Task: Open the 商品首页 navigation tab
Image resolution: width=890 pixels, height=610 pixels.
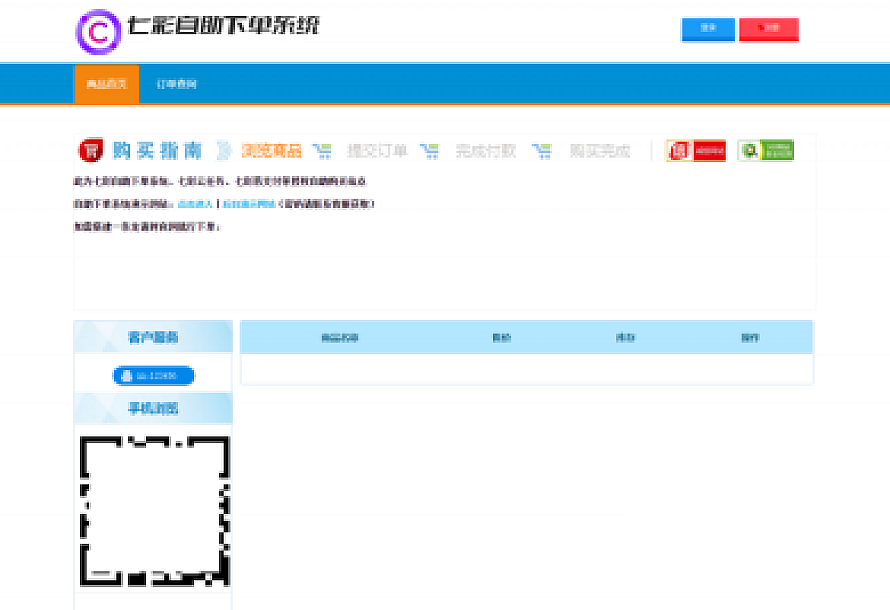Action: (106, 84)
